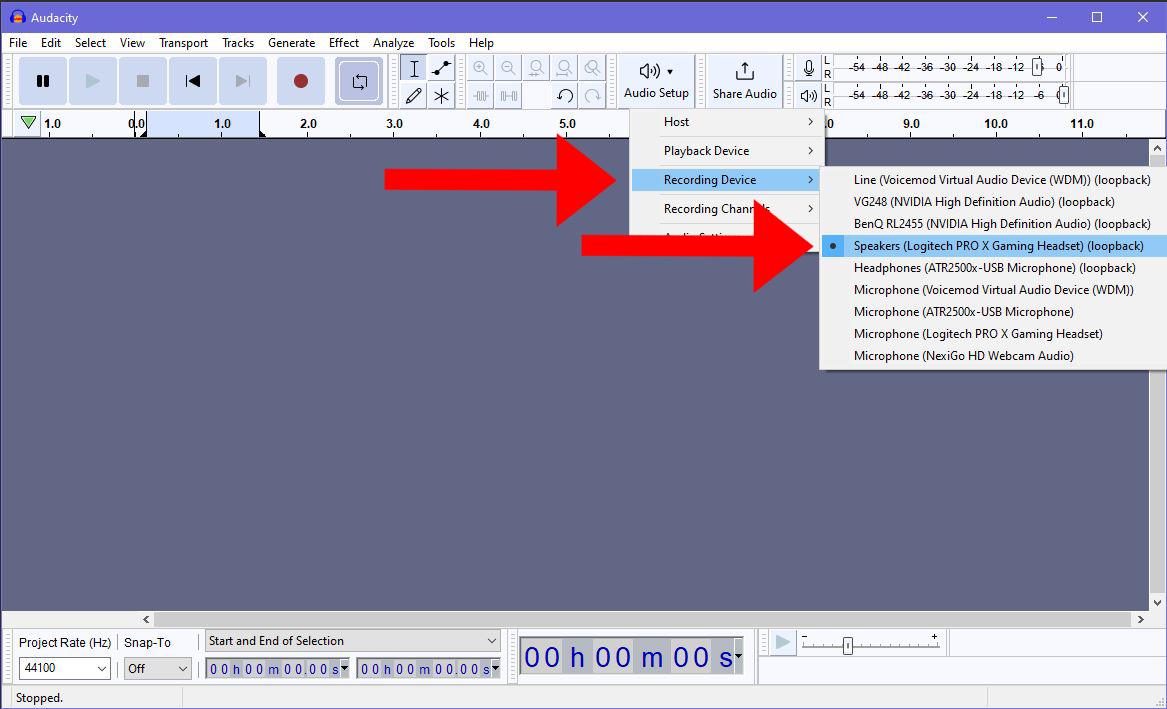The width and height of the screenshot is (1167, 709).
Task: Click the Zoom Out magnifier
Action: [x=508, y=68]
